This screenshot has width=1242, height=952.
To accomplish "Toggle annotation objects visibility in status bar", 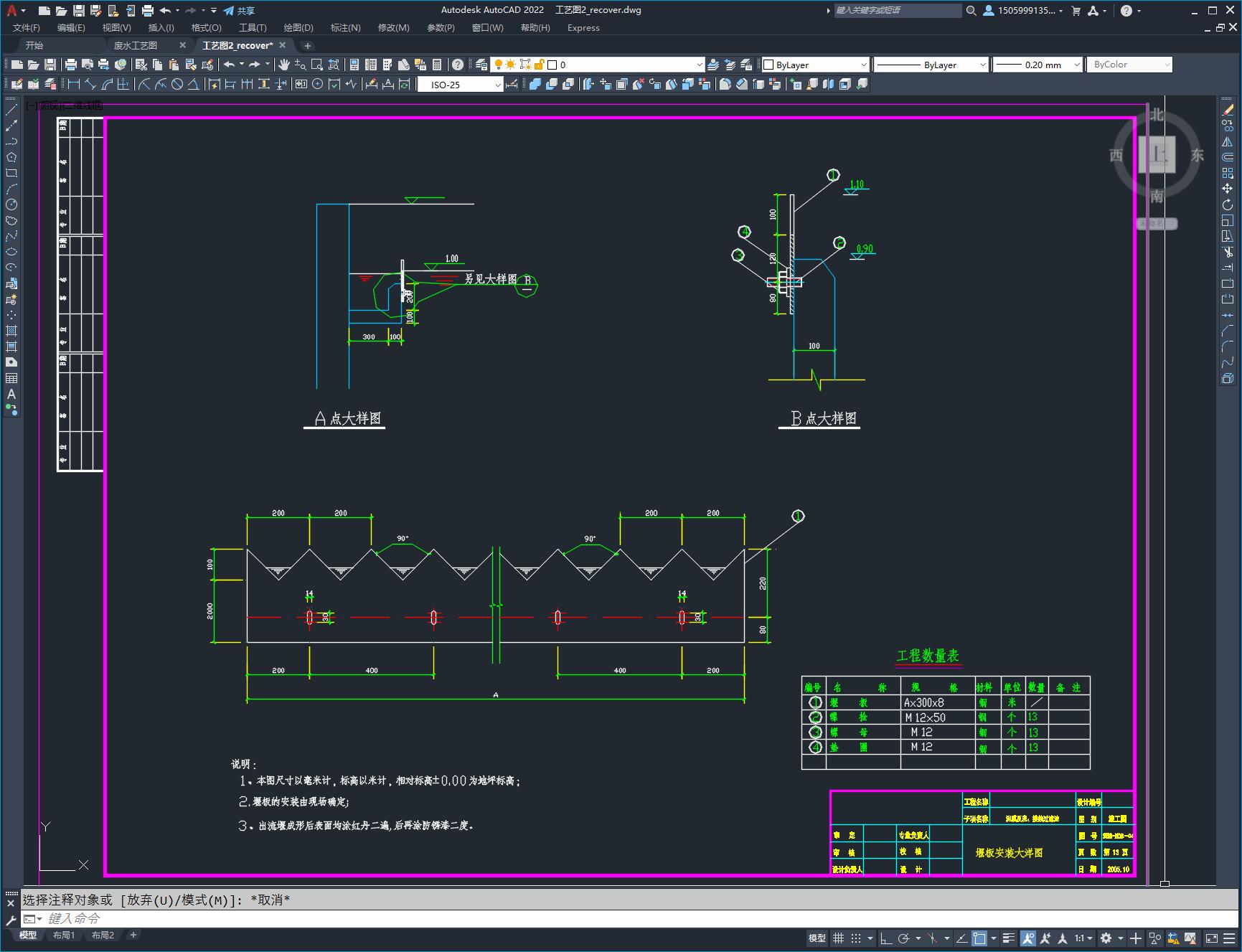I will pos(1028,938).
